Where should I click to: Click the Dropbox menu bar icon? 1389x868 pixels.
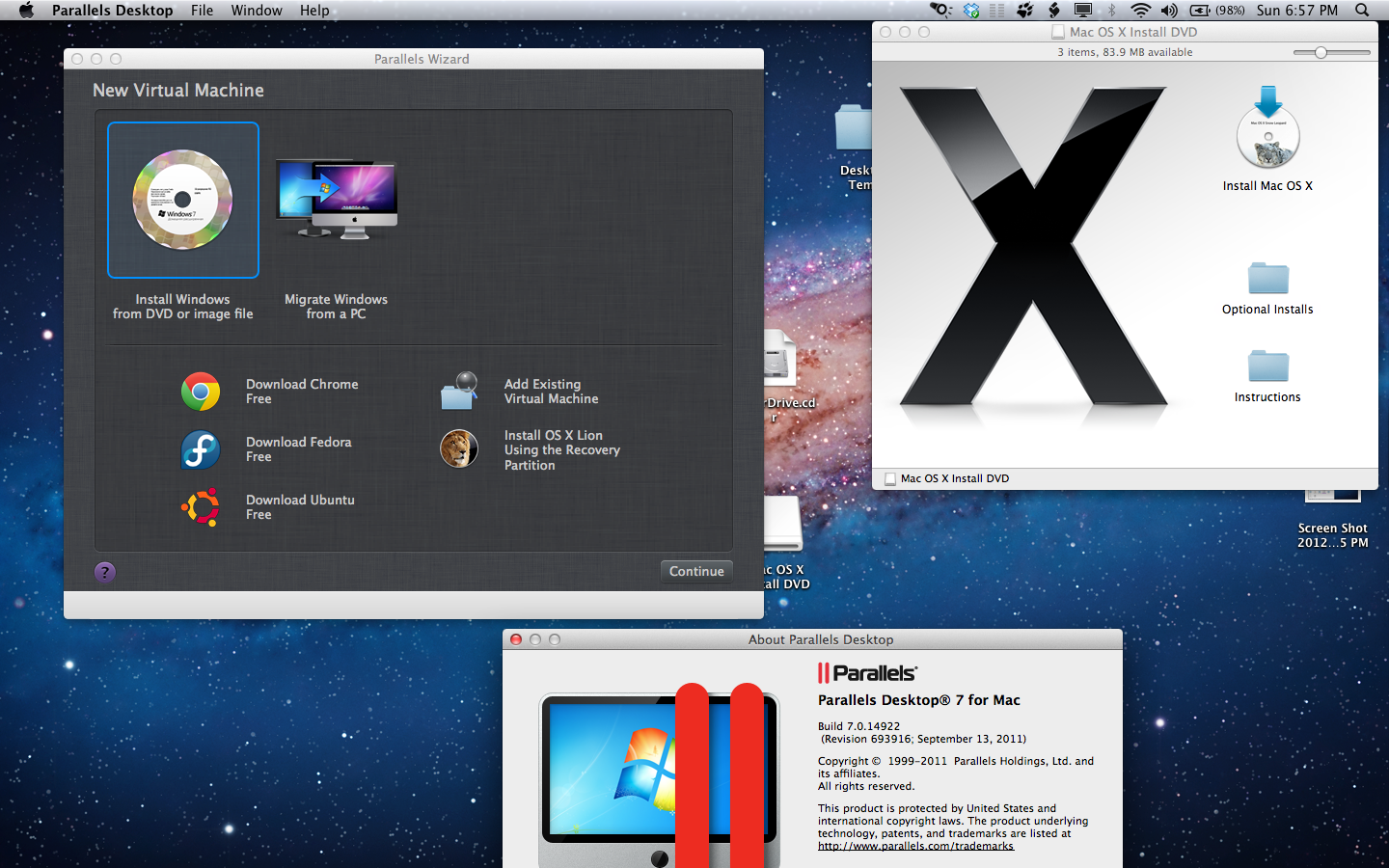971,11
